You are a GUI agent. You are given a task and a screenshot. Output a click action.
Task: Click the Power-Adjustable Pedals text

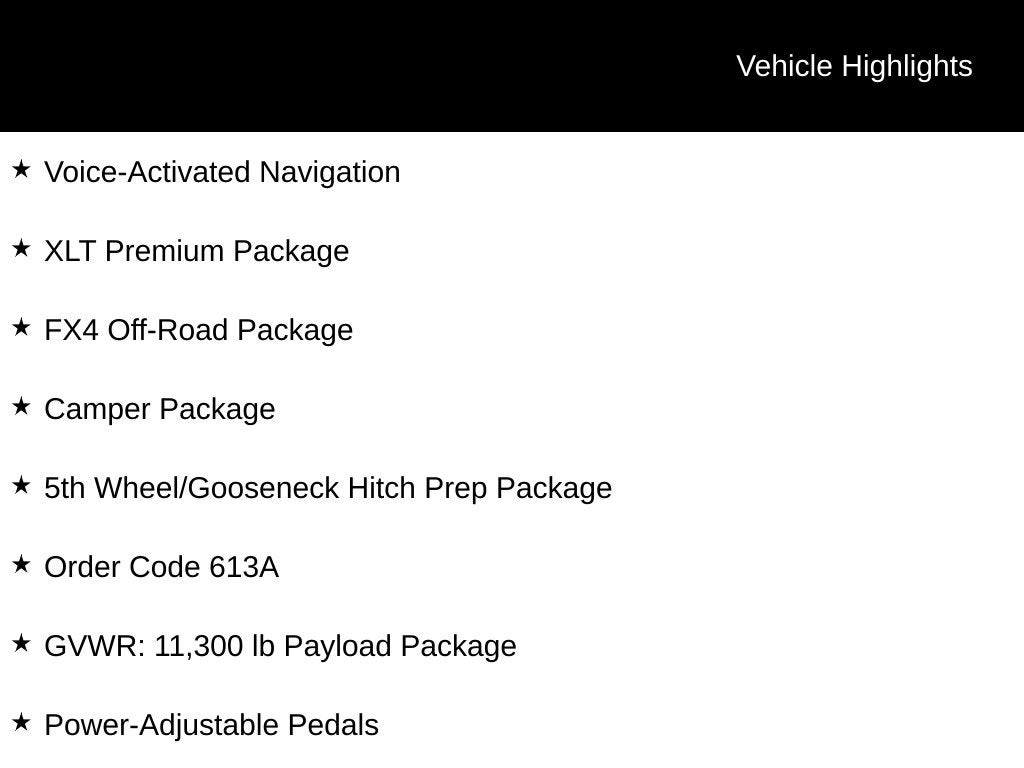[211, 726]
